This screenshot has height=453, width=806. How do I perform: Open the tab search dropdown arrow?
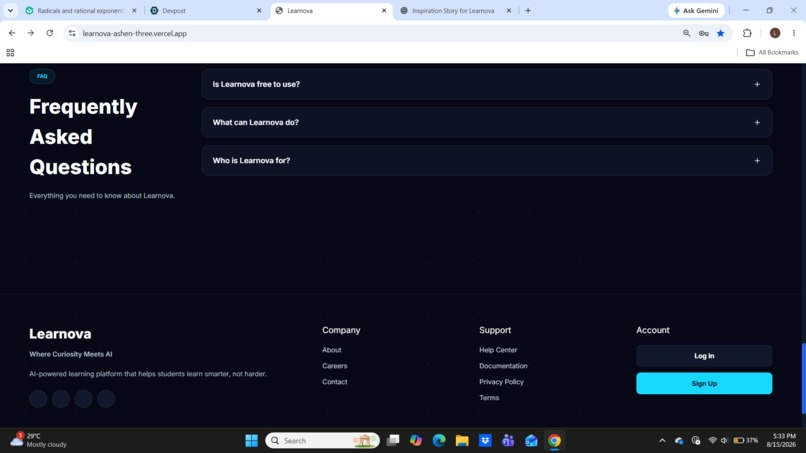(x=10, y=10)
